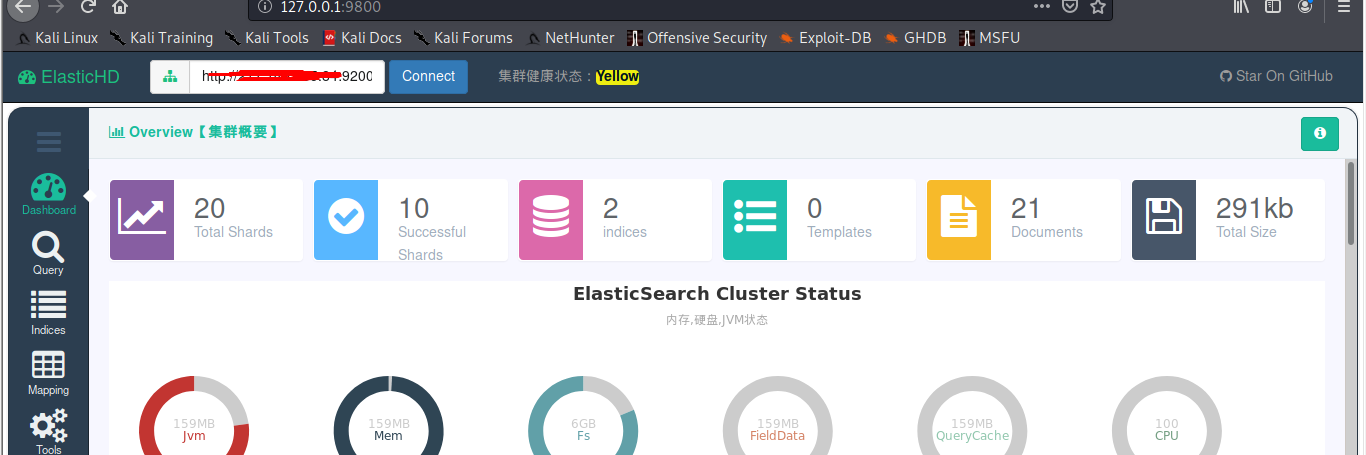1366x455 pixels.
Task: Click the Mem donut gauge
Action: coord(388,415)
